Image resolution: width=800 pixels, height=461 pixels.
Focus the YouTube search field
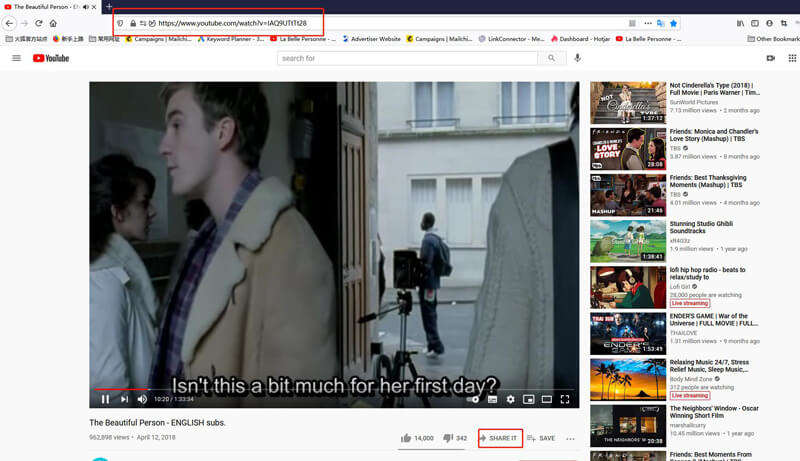click(407, 58)
